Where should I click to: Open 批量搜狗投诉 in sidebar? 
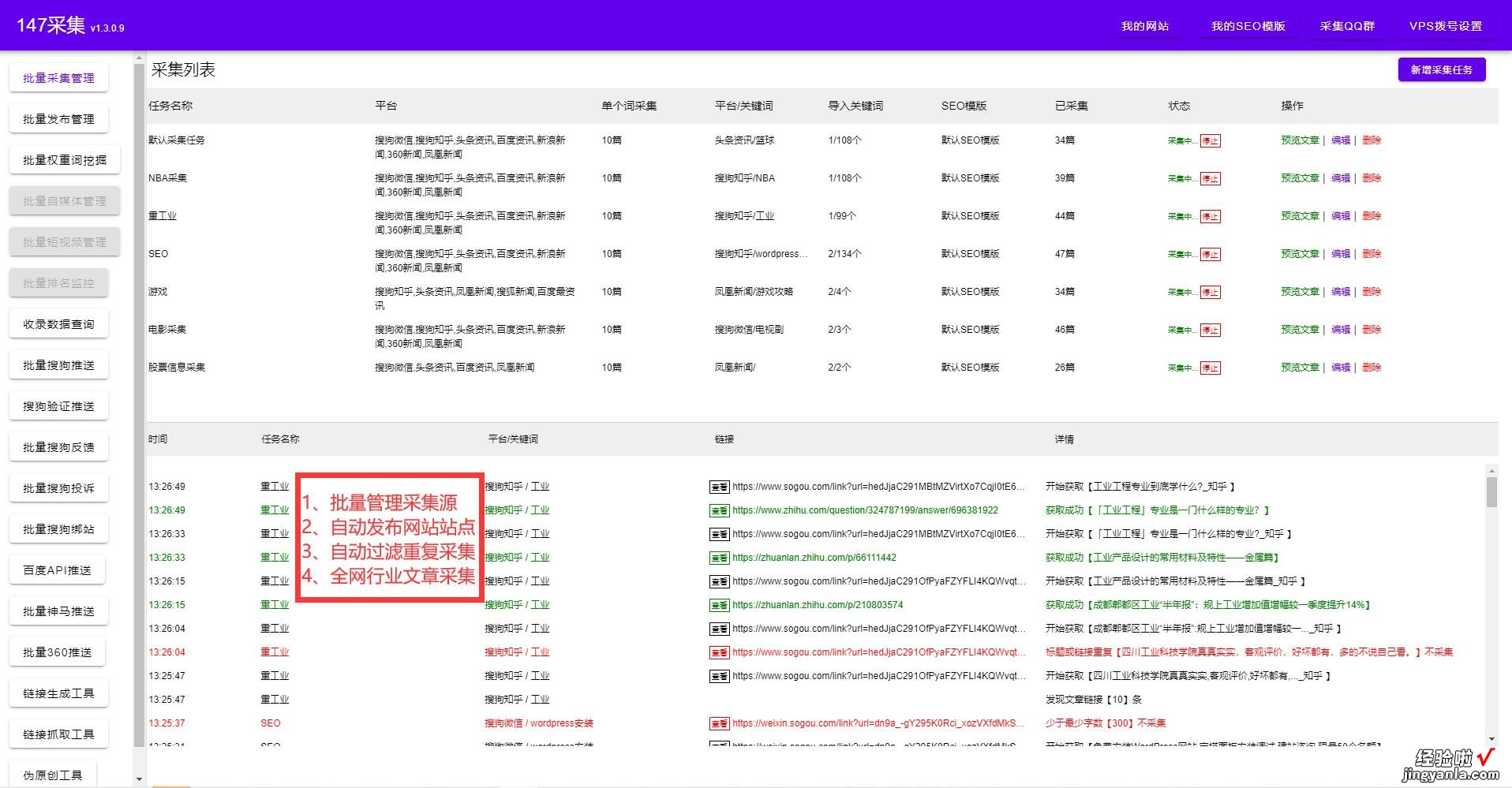click(58, 488)
